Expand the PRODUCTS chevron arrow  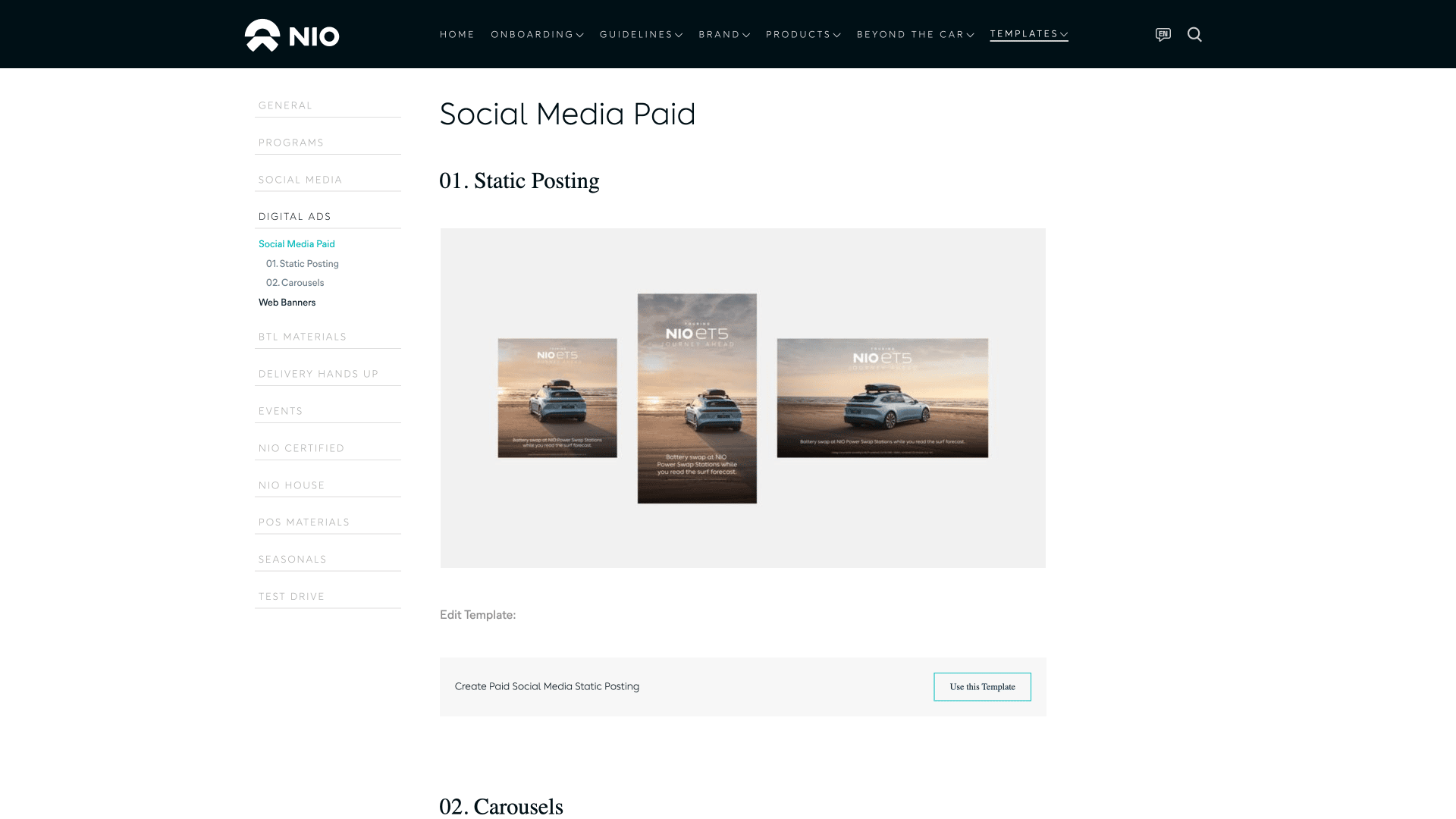(836, 35)
